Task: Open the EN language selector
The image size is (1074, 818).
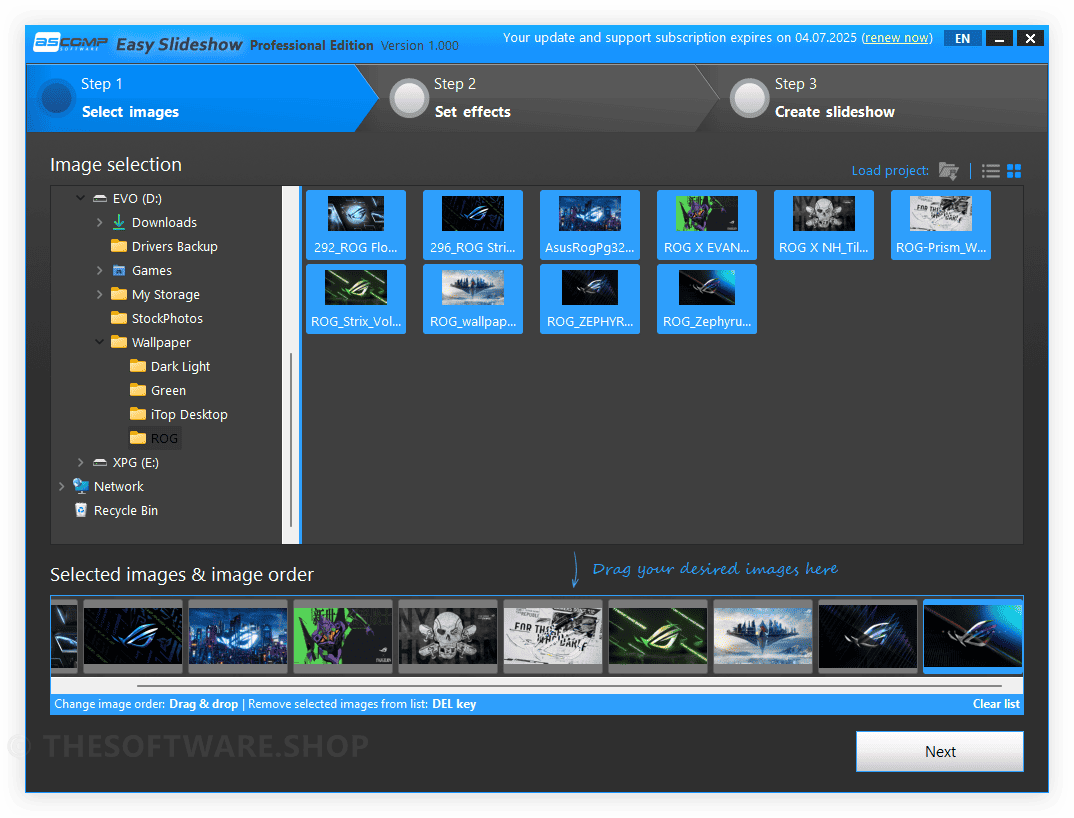Action: 962,38
